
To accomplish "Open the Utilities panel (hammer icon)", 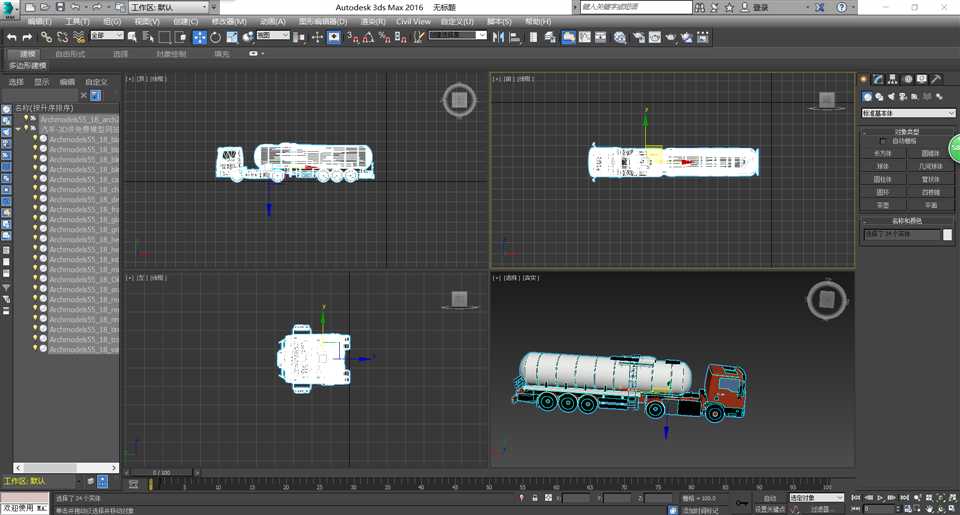I will pos(936,79).
